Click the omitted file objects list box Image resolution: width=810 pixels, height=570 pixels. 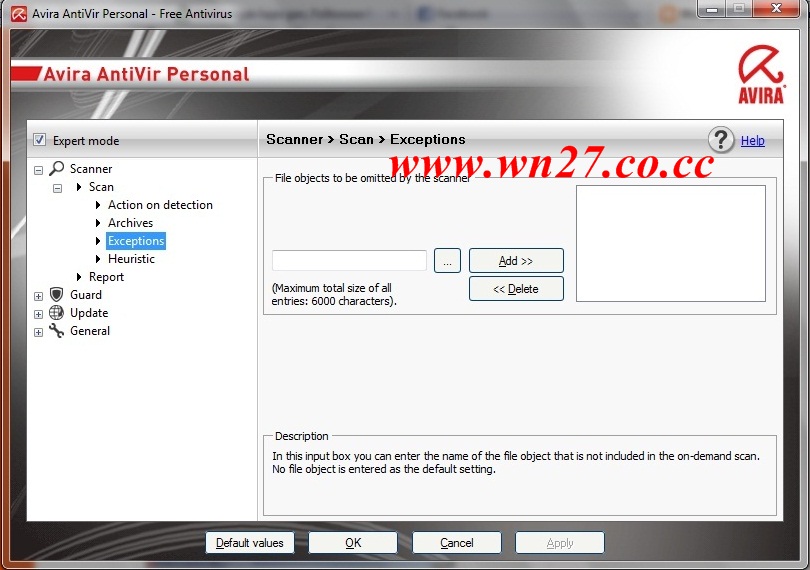click(x=671, y=243)
